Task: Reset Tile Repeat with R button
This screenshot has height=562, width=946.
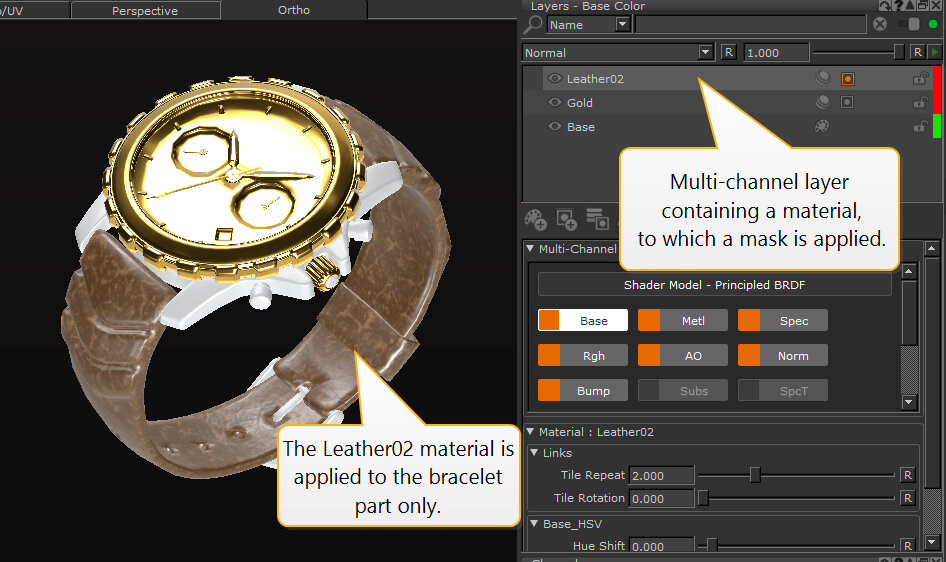Action: click(x=907, y=475)
